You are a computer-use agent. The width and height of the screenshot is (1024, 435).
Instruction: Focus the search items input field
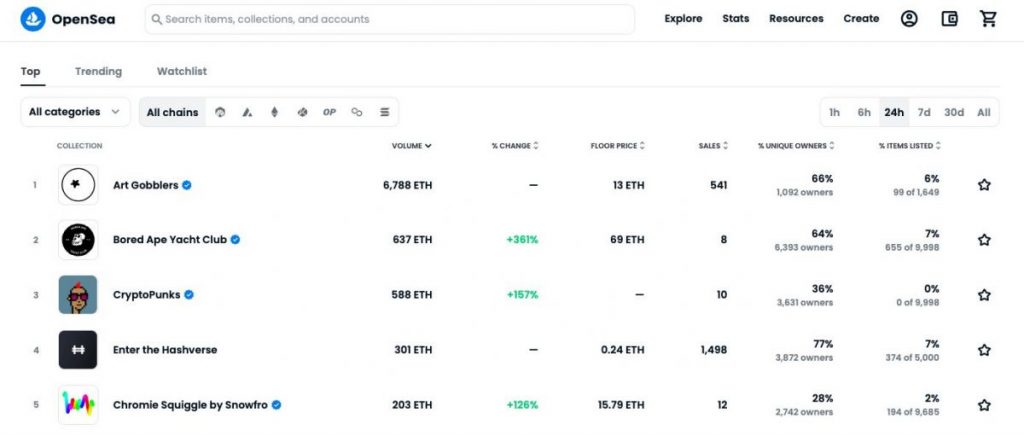pyautogui.click(x=390, y=20)
